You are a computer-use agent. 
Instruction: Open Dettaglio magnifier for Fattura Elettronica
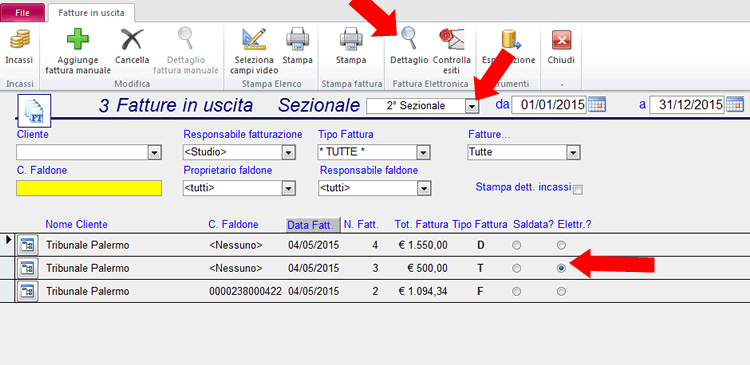tap(409, 39)
